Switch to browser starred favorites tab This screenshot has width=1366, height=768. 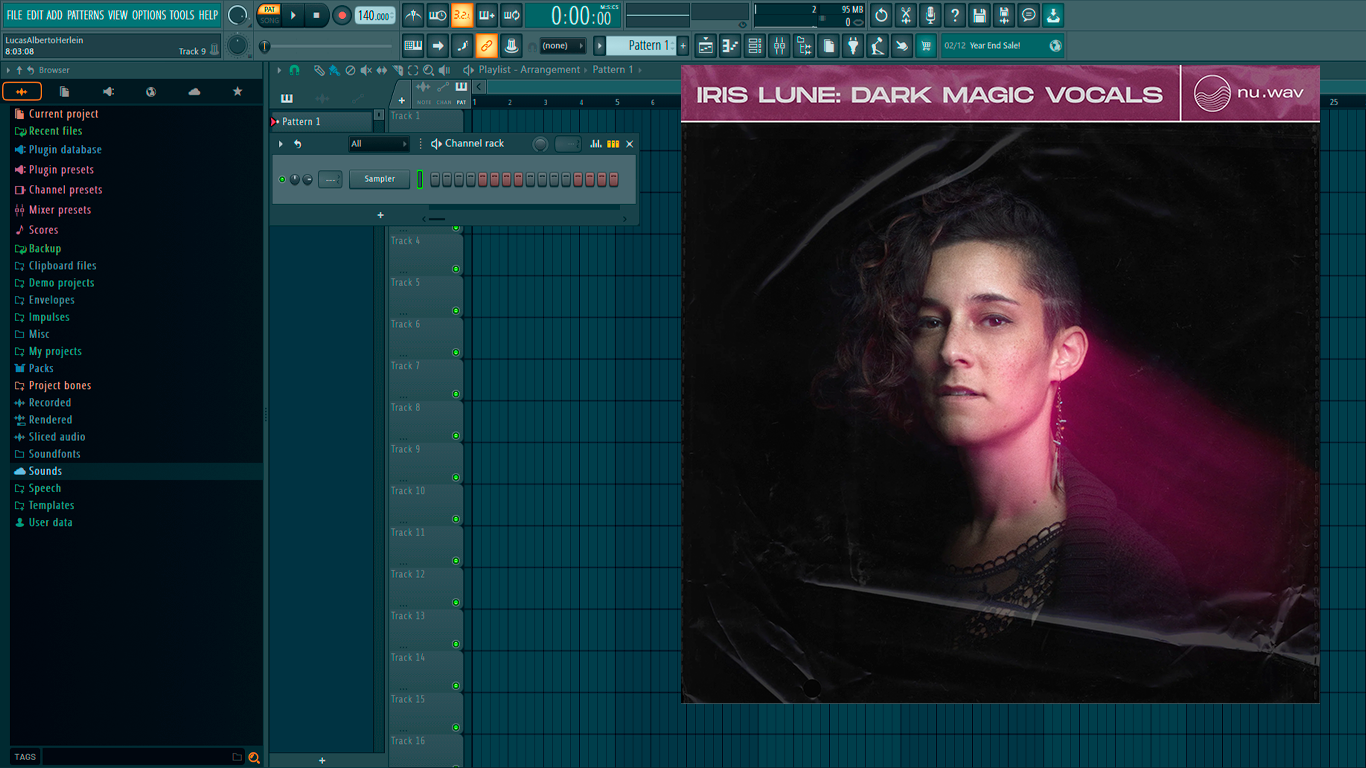[237, 92]
